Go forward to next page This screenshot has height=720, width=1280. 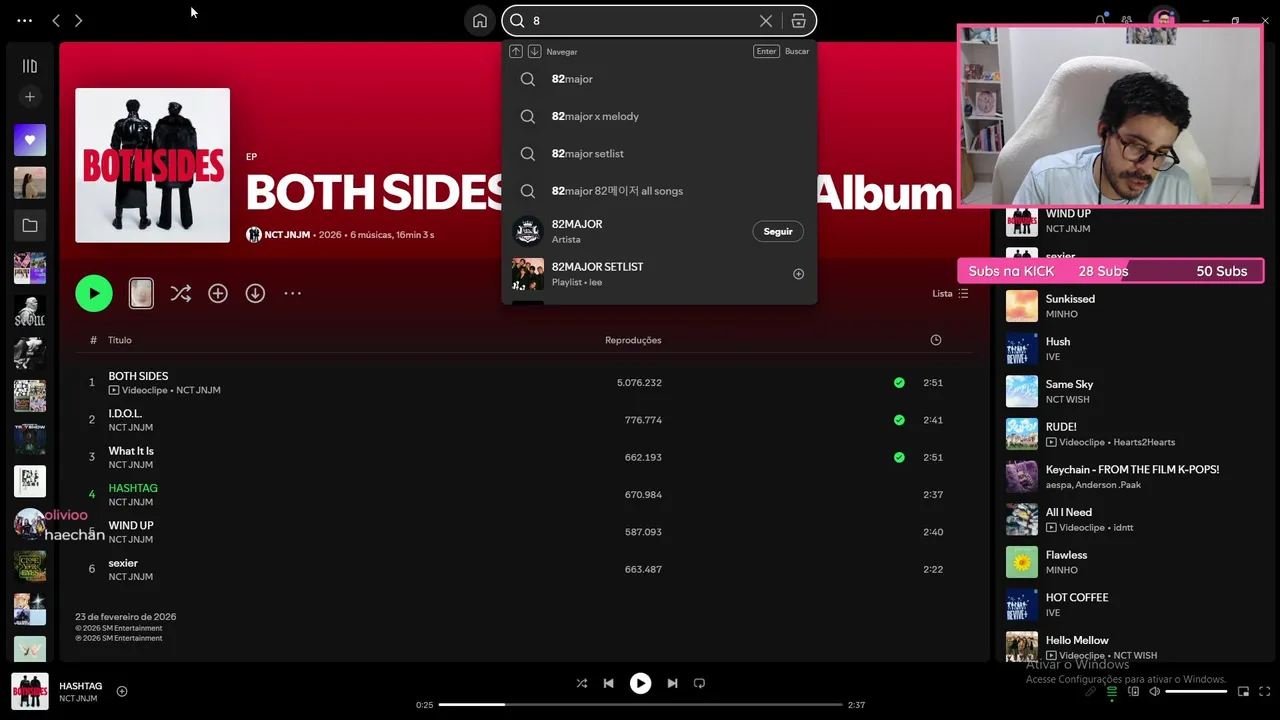coord(79,21)
